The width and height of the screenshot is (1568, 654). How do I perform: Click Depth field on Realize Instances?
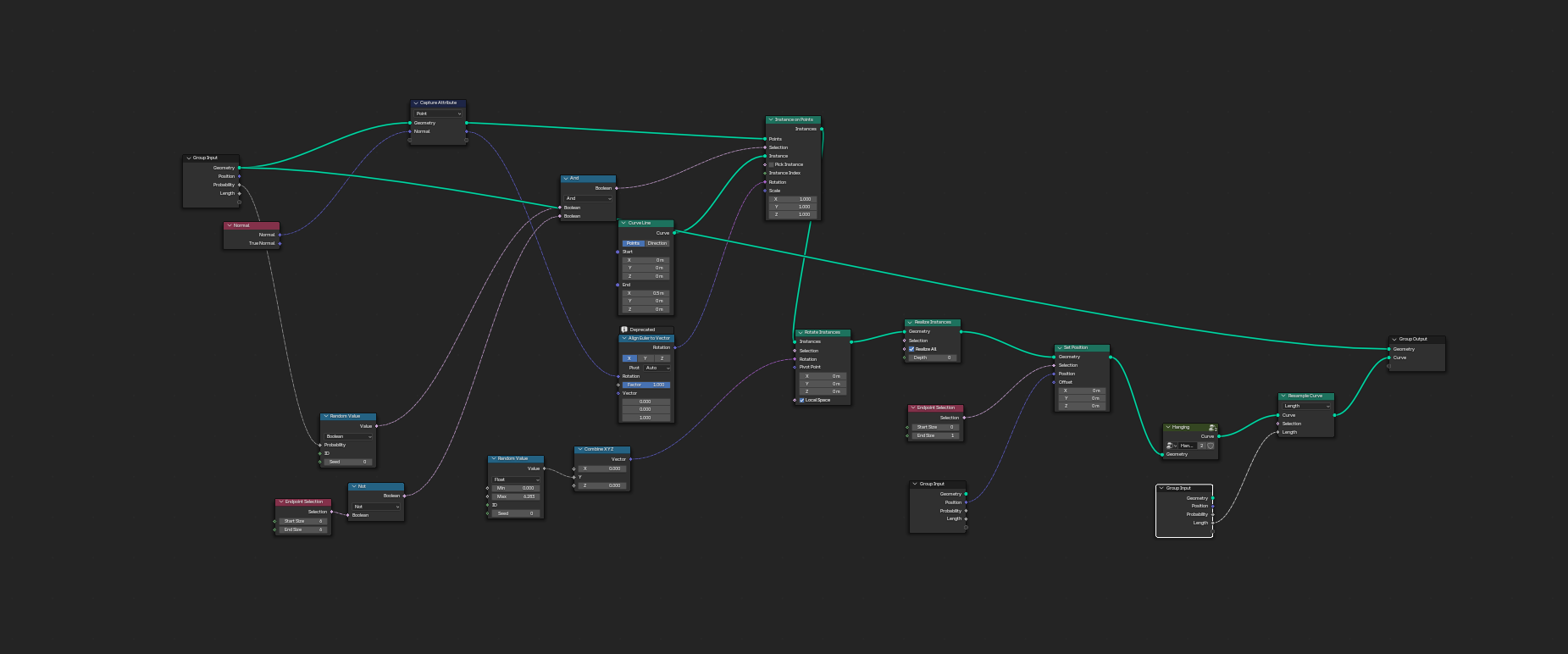[x=934, y=357]
